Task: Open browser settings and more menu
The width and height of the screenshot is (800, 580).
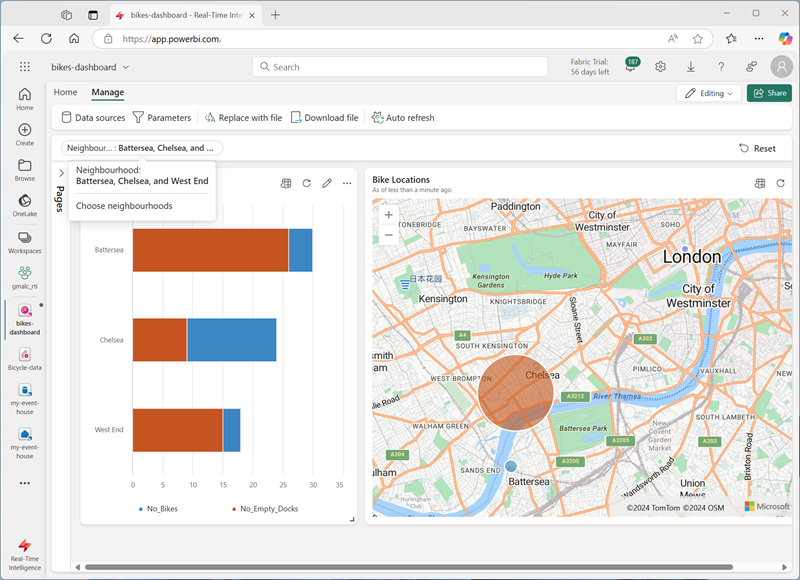Action: (x=759, y=39)
